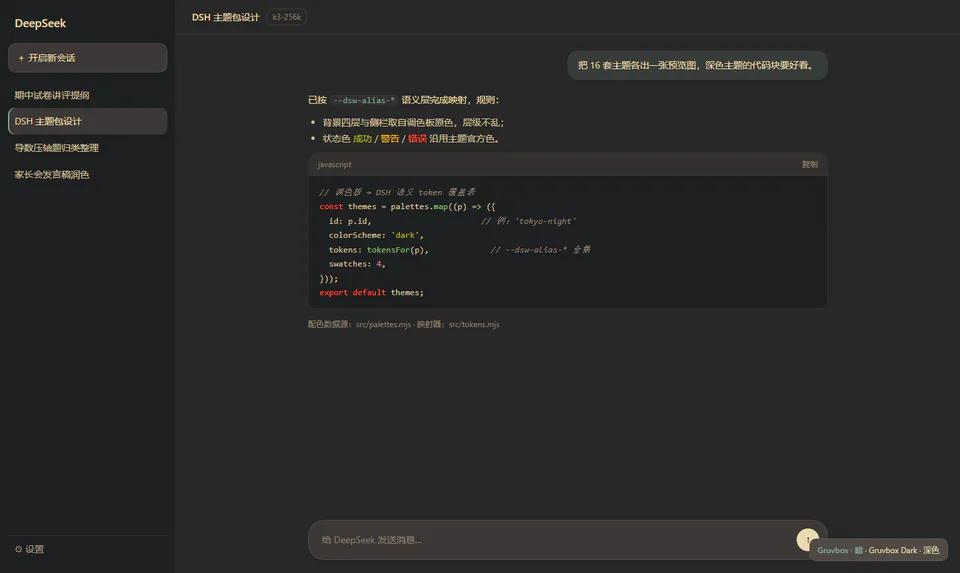Click the comment 例: 'tokyo-night'
The width and height of the screenshot is (960, 573).
coord(528,221)
